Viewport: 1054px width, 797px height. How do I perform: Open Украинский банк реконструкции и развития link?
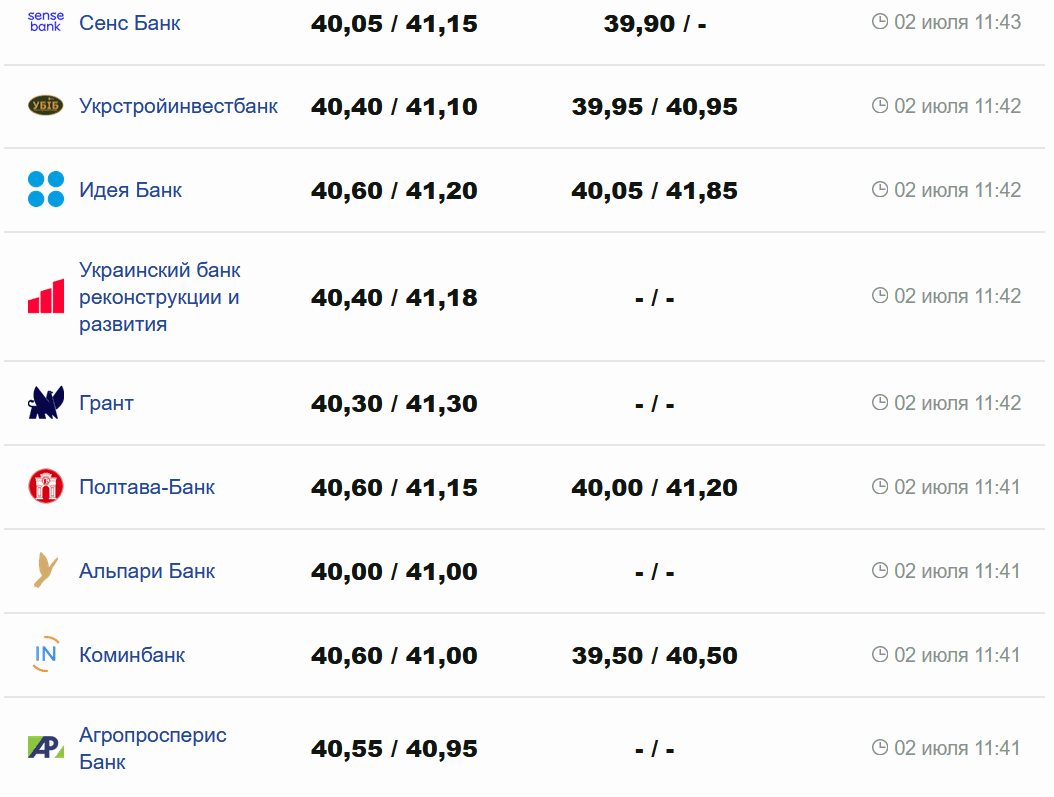159,297
